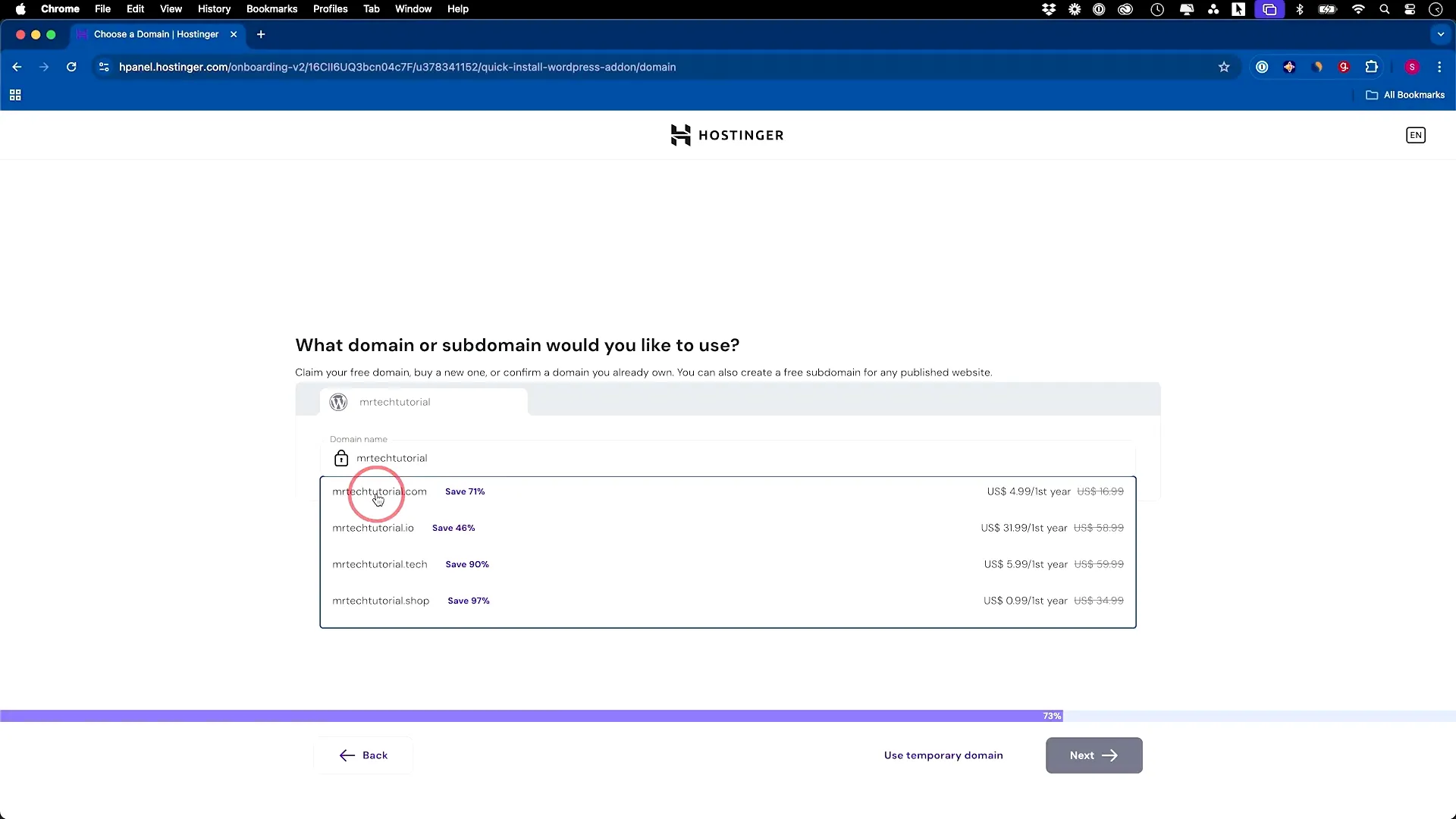Viewport: 1456px width, 819px height.
Task: Select mrtechtutorial.io domain suggestion
Action: 728,528
